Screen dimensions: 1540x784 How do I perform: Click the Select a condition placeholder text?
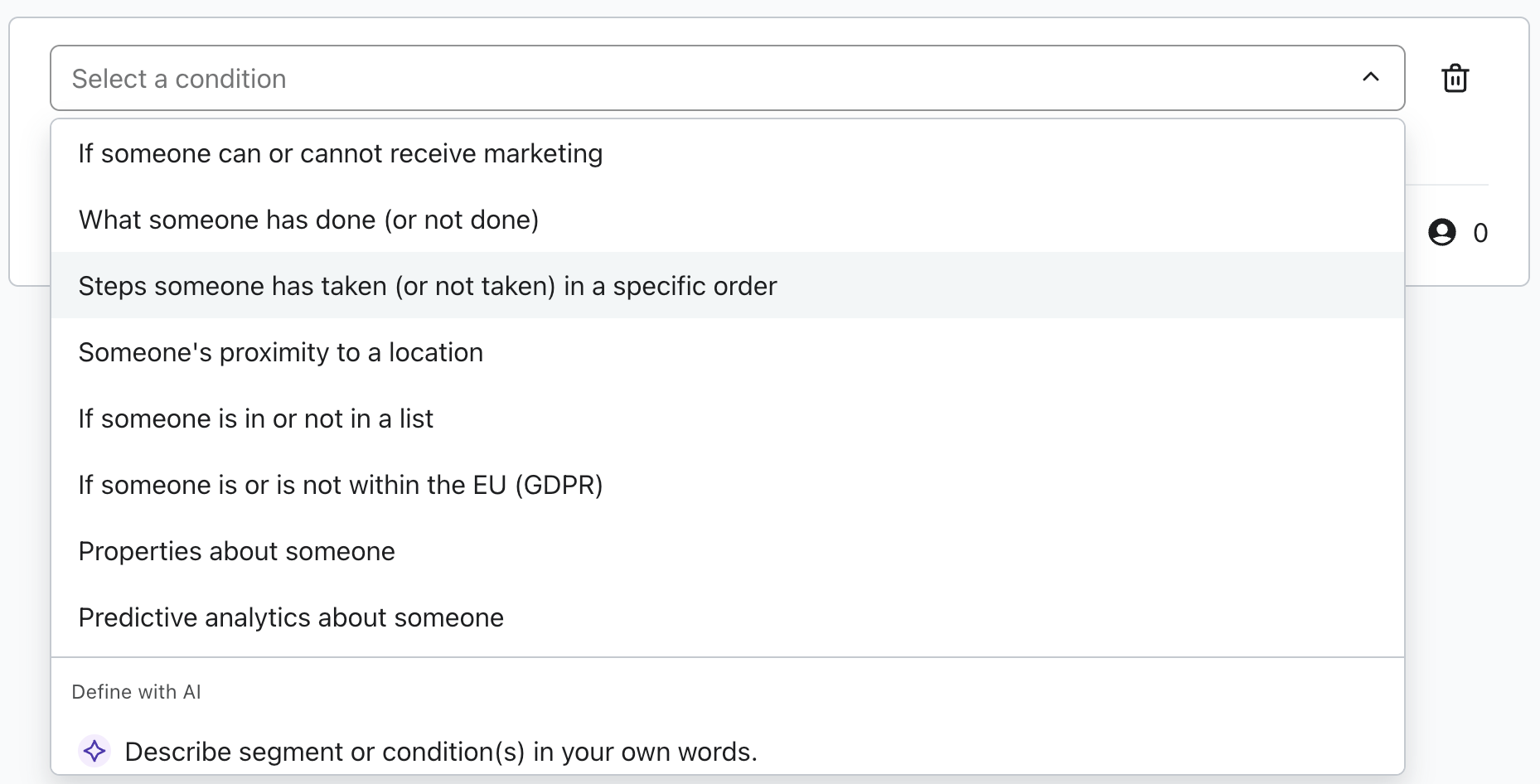[x=179, y=79]
